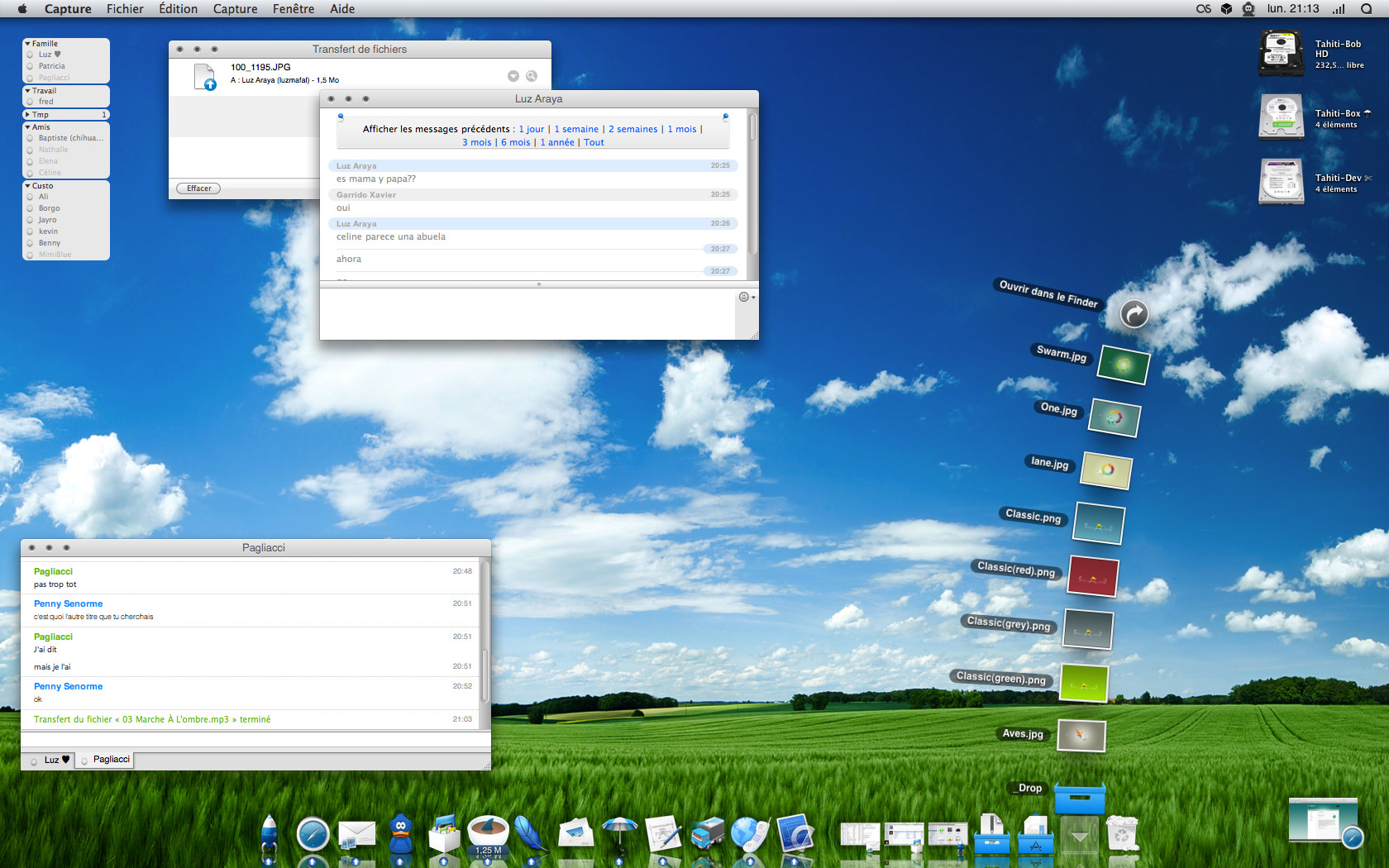Open the Fenêtre menu
The image size is (1389, 868).
(294, 9)
